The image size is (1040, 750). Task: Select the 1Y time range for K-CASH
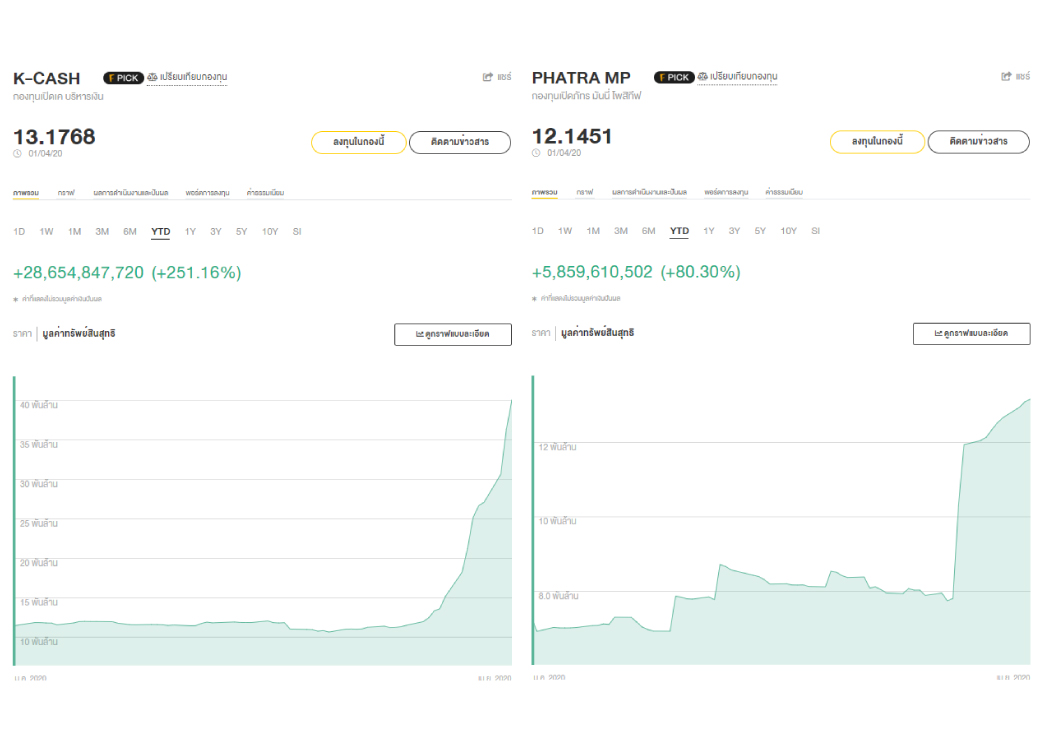pos(190,232)
